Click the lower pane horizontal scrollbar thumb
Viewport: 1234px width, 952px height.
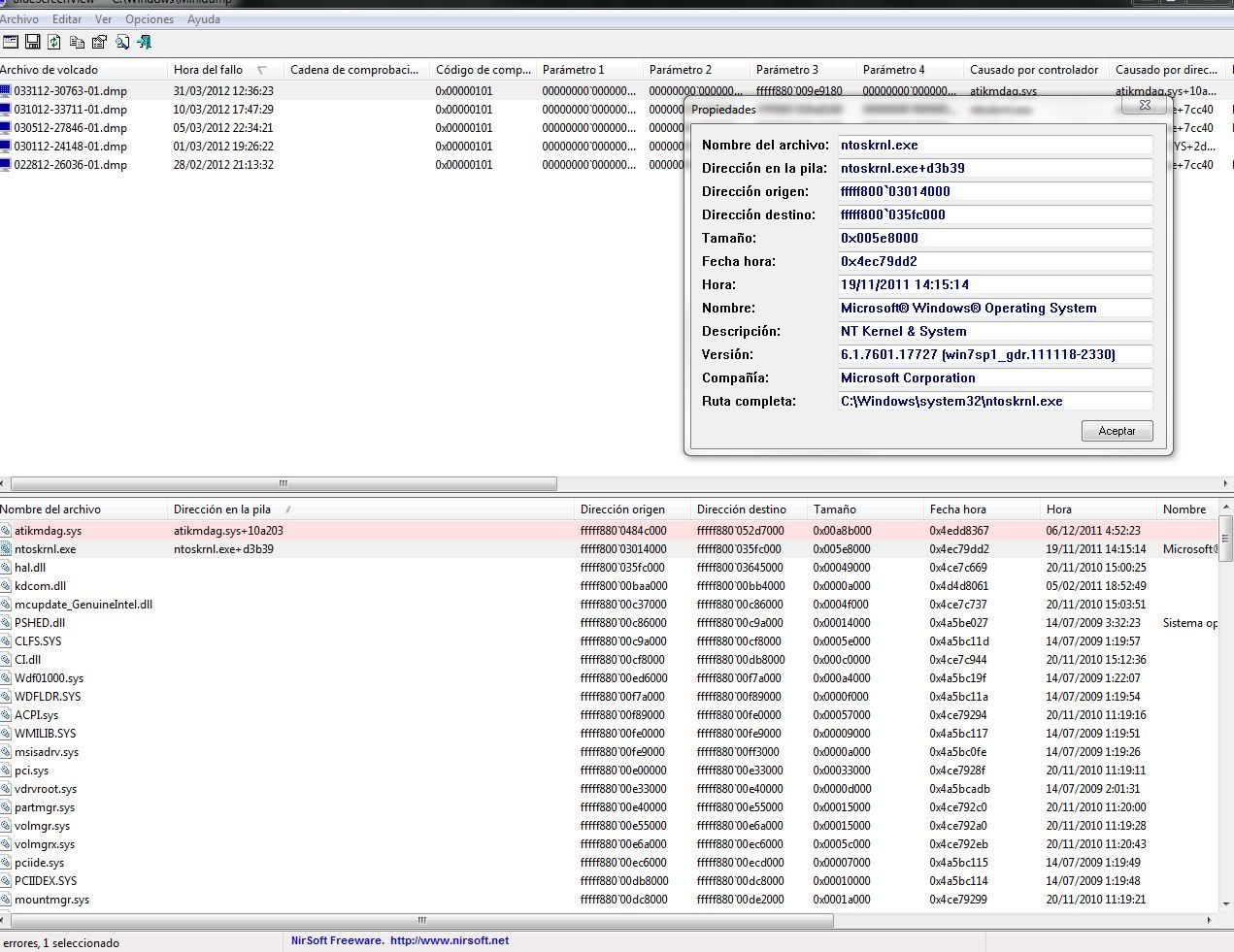(x=420, y=920)
